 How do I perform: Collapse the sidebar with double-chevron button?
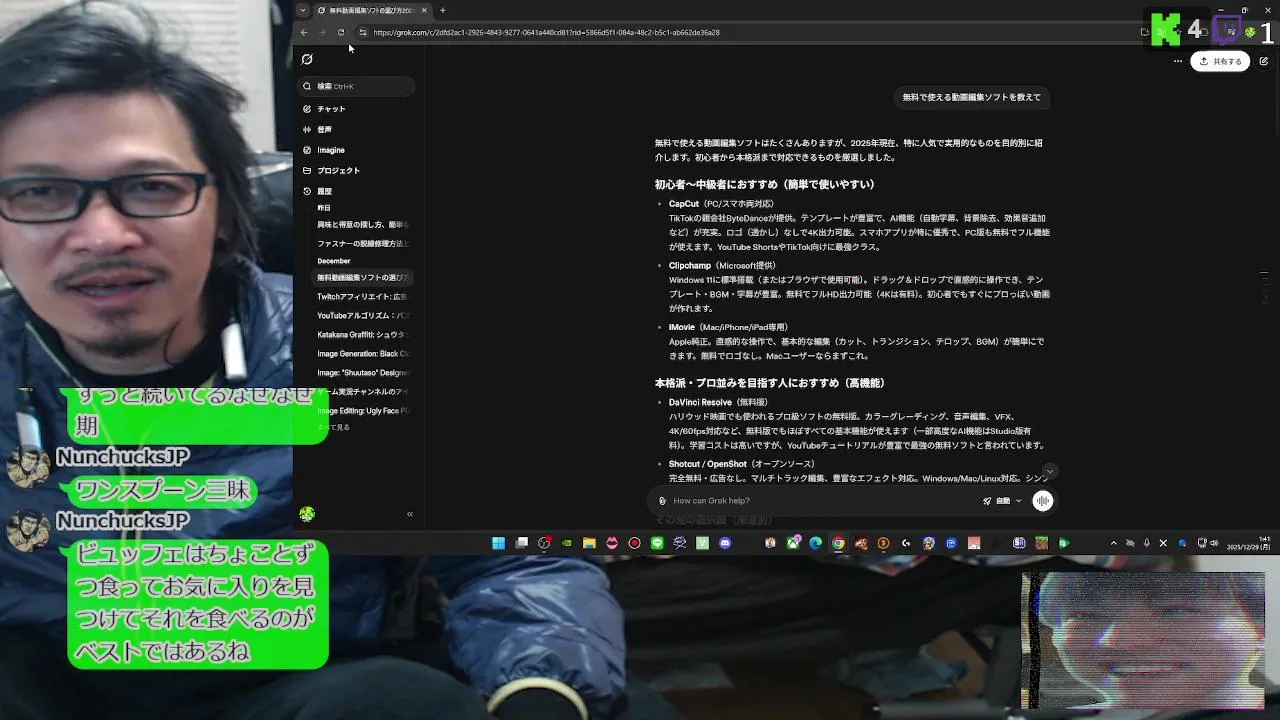[x=409, y=514]
